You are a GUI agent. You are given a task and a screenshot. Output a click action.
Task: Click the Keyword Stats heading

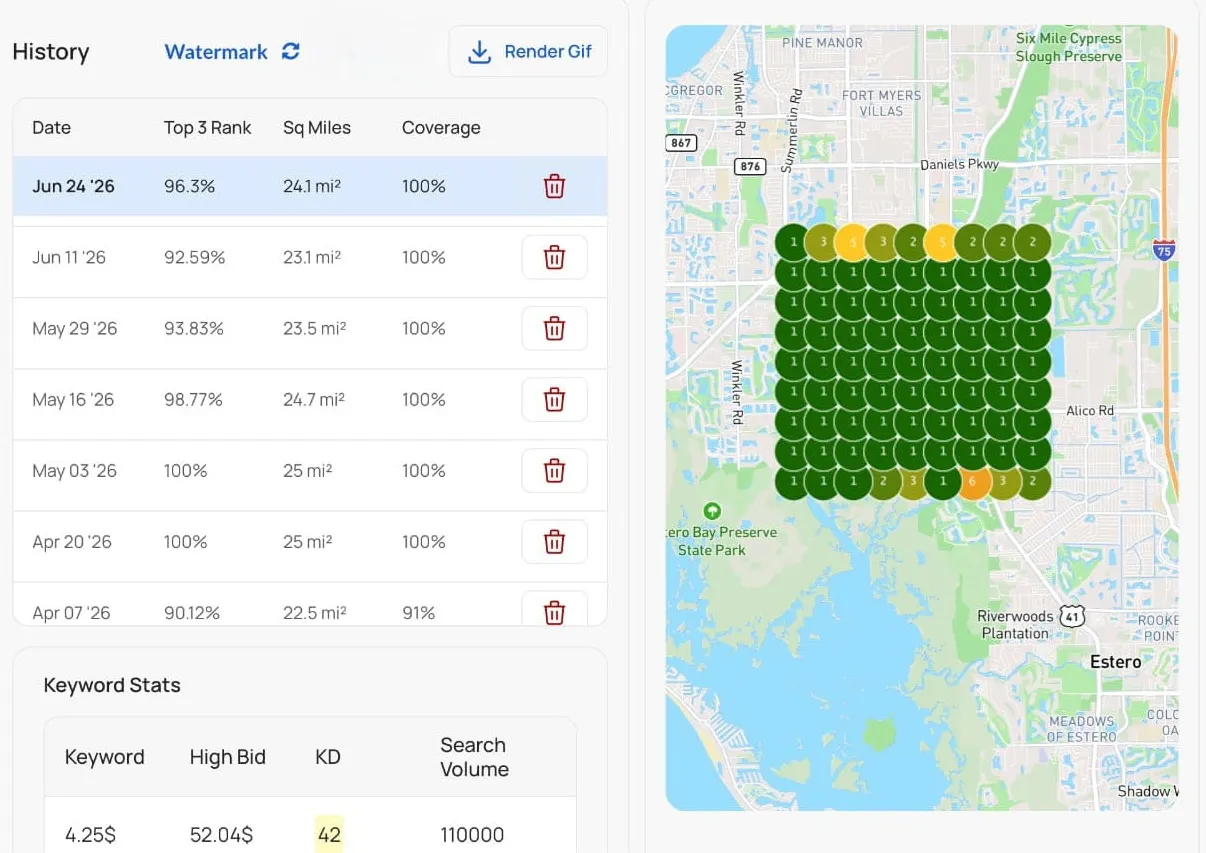(x=112, y=685)
